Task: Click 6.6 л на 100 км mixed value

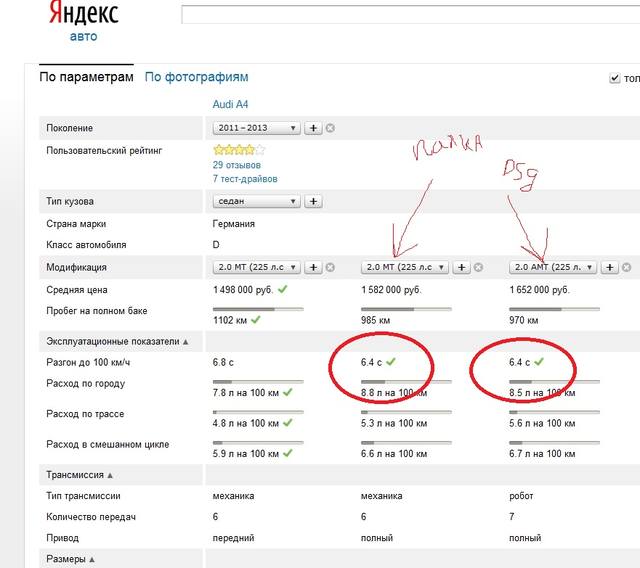Action: pyautogui.click(x=394, y=454)
